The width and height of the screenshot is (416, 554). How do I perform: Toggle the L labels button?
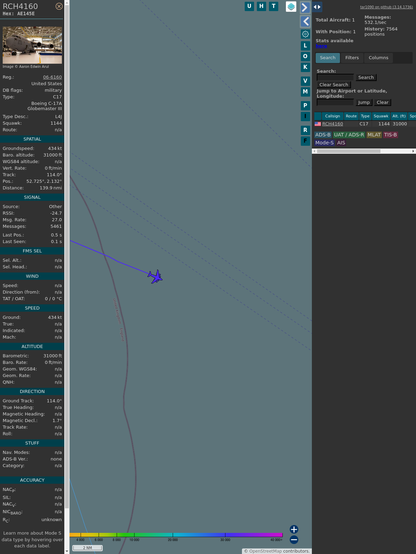coord(305,46)
